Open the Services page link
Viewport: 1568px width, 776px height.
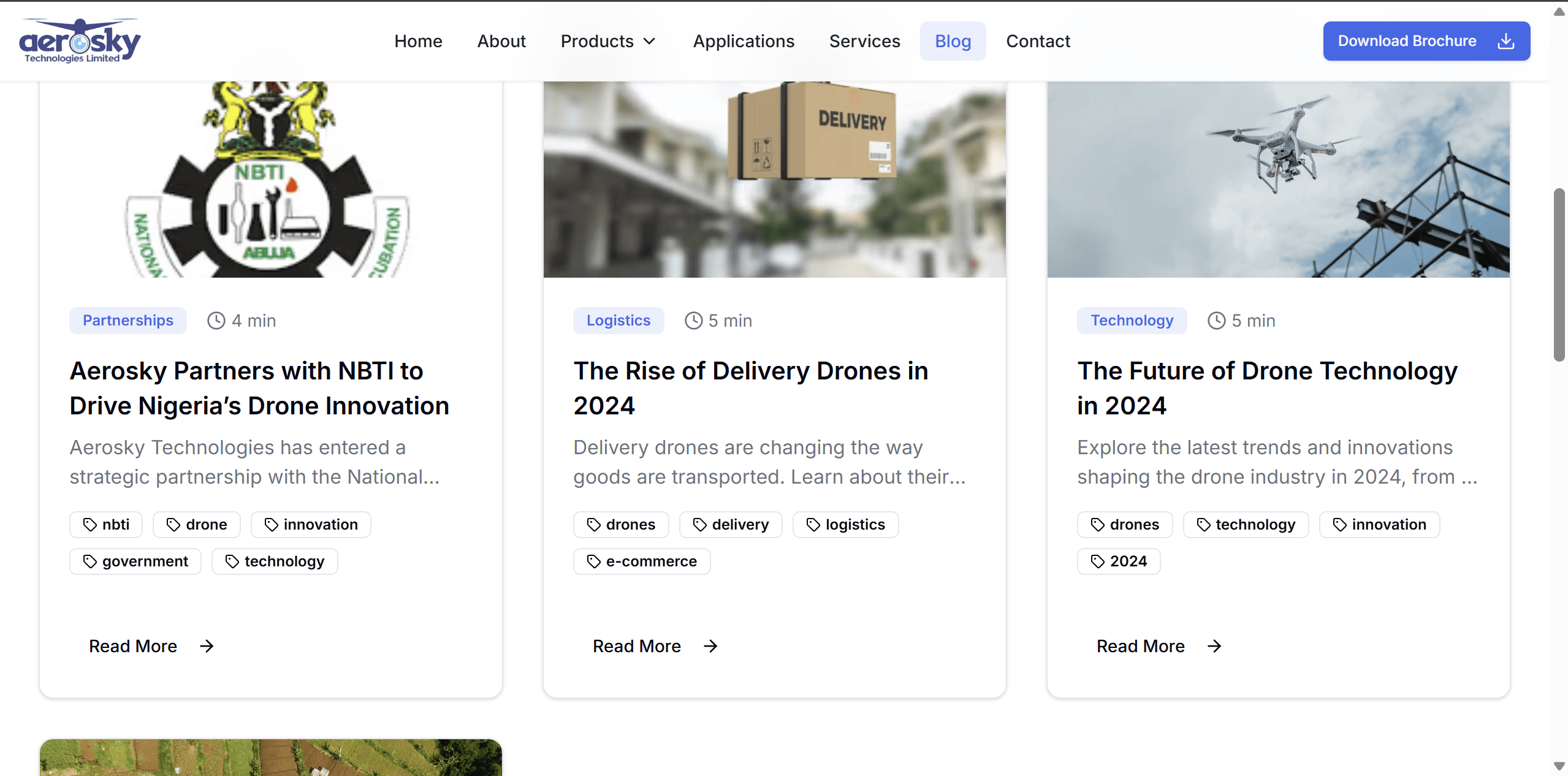point(864,41)
